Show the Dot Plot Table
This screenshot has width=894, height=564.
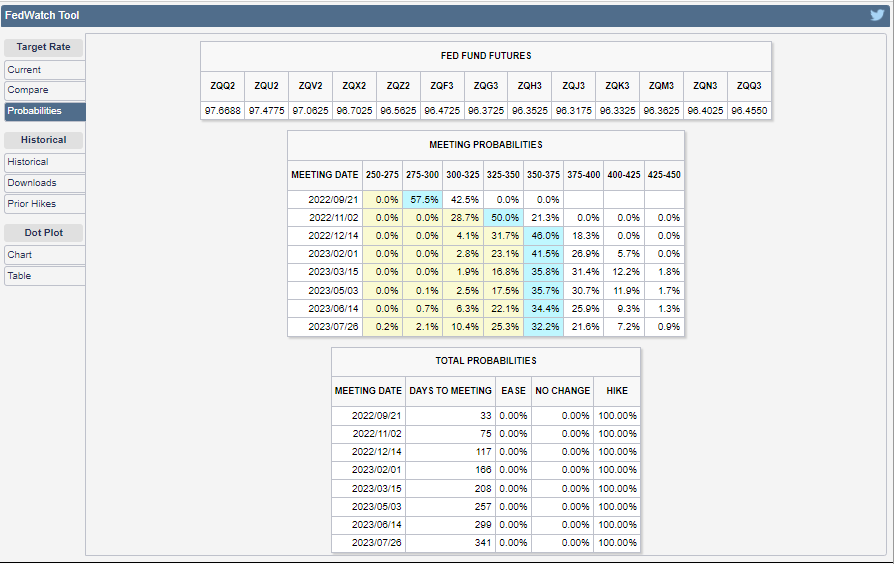click(43, 276)
